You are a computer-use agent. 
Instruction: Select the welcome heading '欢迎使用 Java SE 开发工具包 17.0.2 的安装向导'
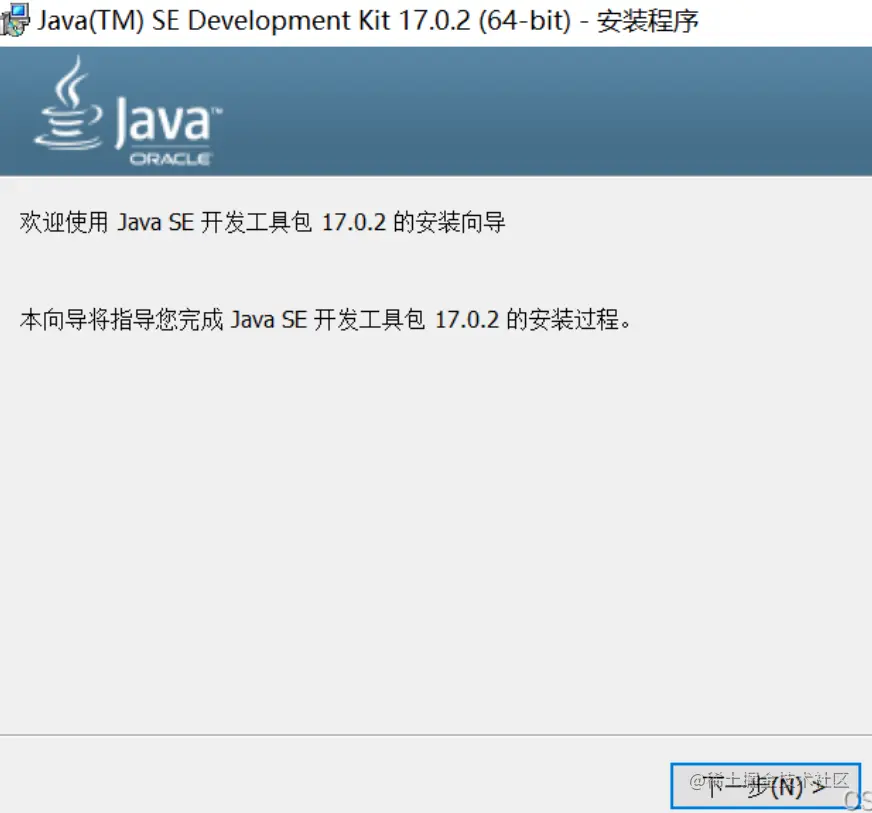(262, 222)
